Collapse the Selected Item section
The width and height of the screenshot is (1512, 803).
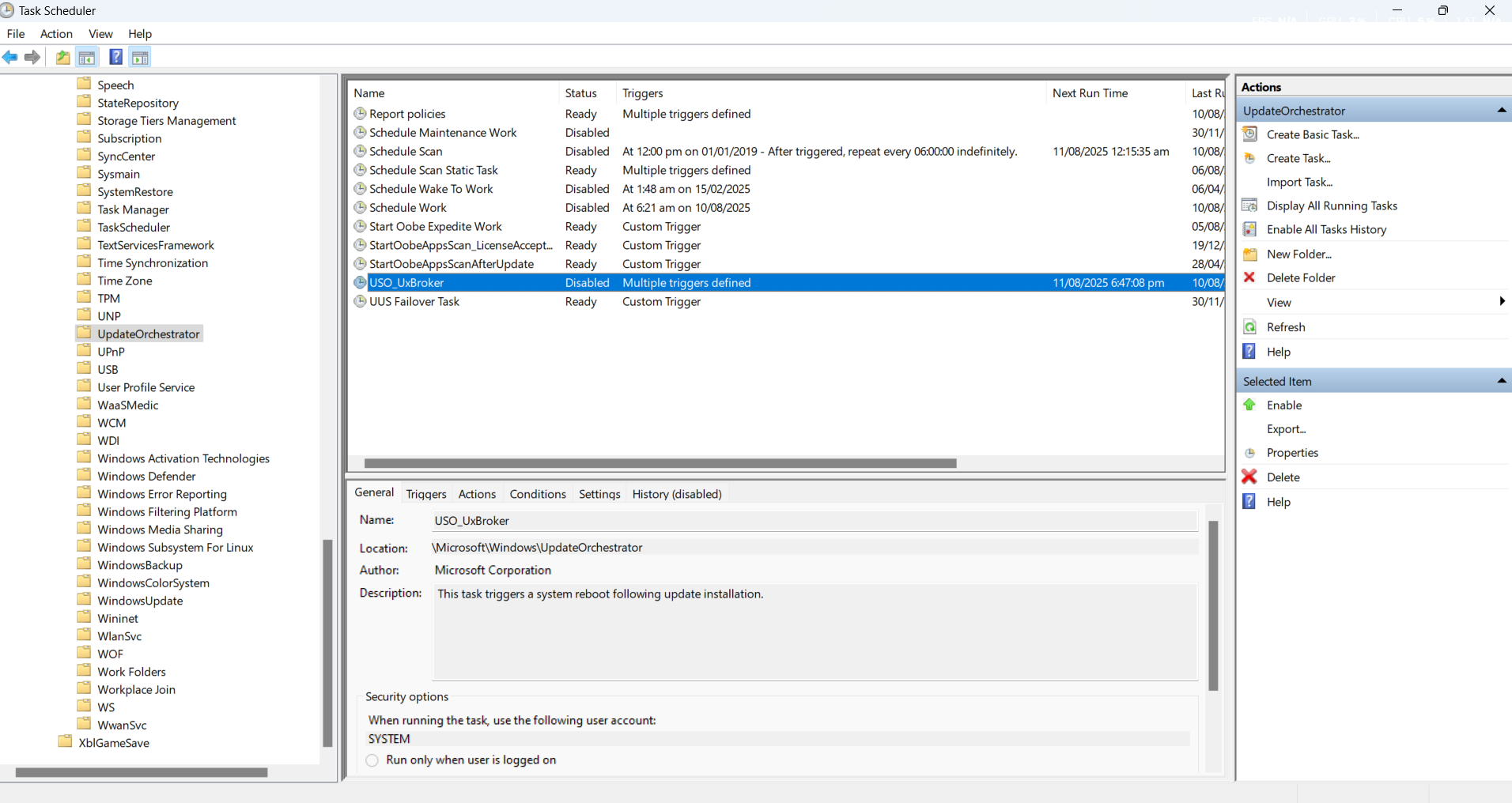coord(1501,381)
